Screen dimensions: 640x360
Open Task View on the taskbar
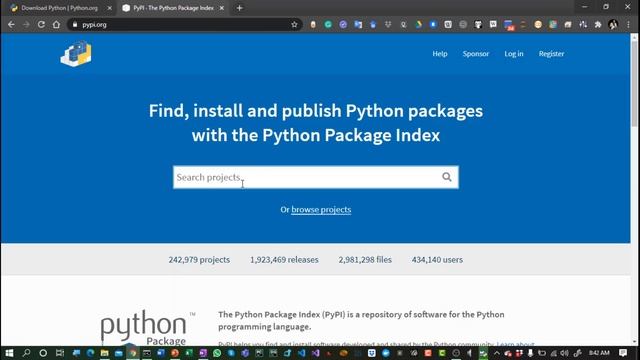click(x=60, y=353)
